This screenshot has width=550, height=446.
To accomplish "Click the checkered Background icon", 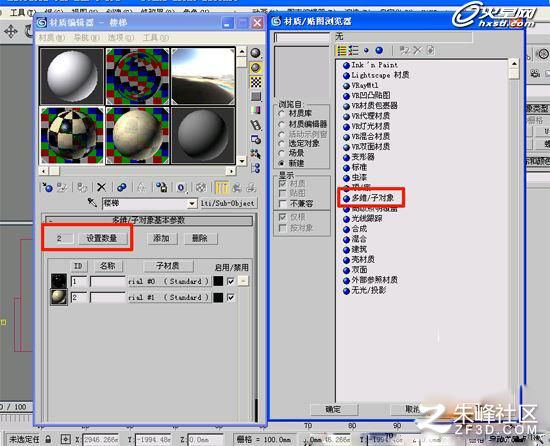I will point(256,82).
